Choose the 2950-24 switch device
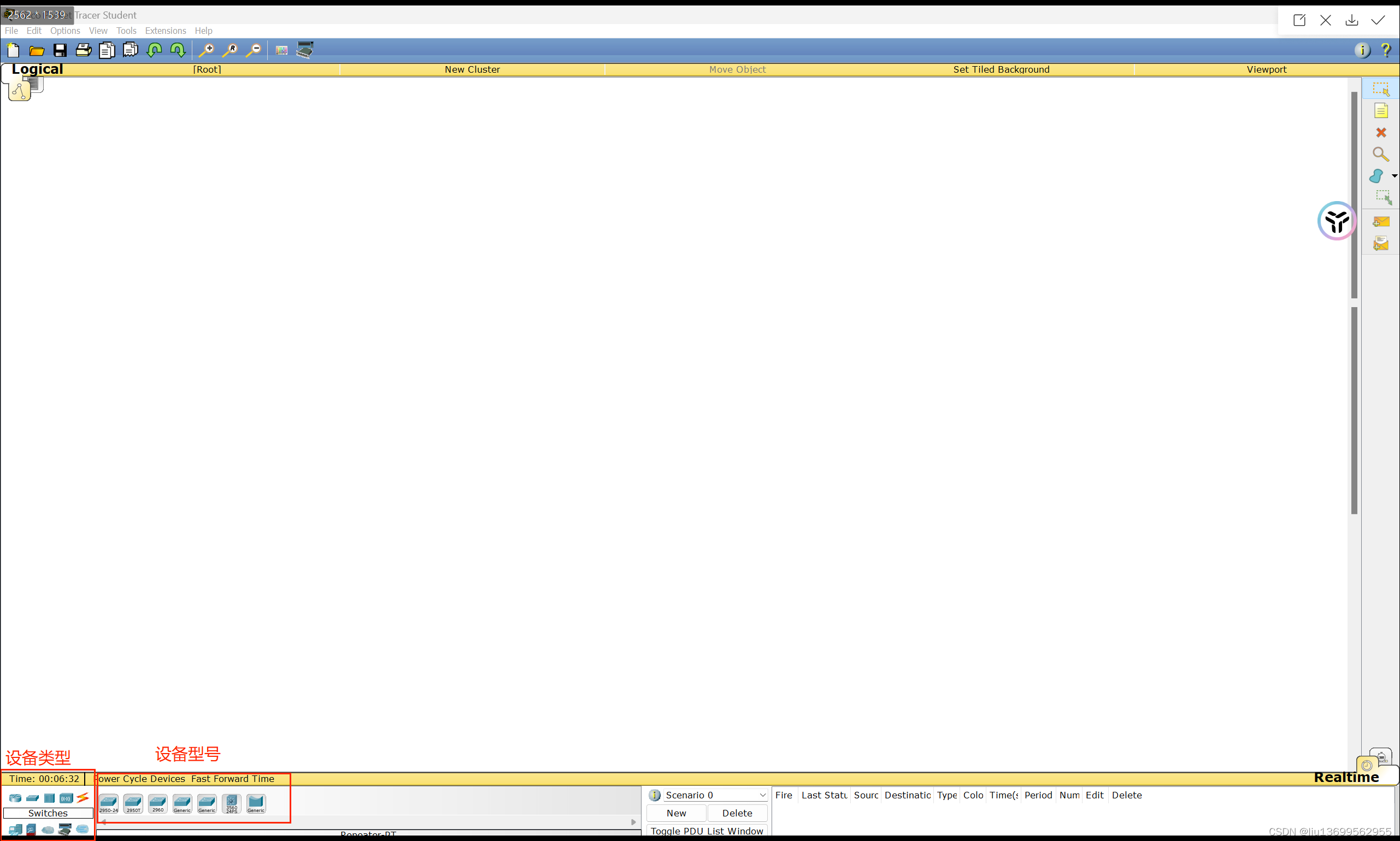This screenshot has width=1400, height=841. tap(108, 802)
